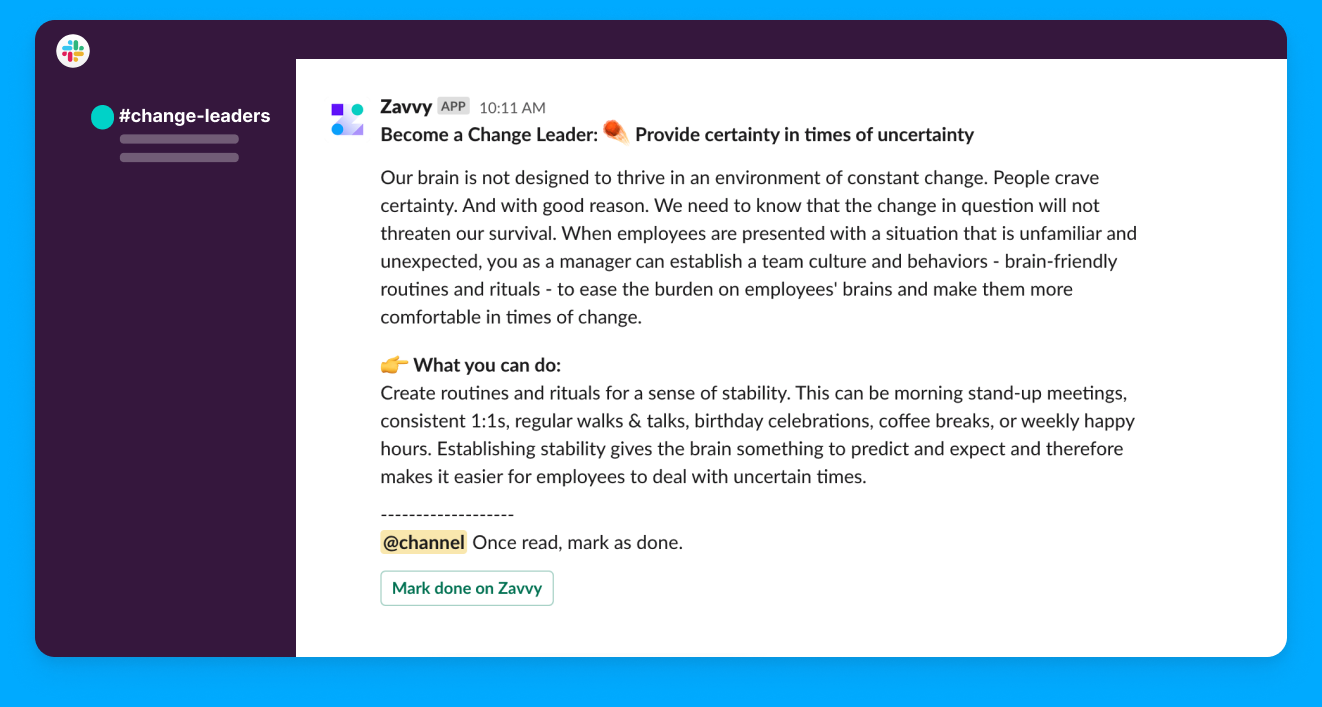Viewport: 1322px width, 707px height.
Task: Select the second placeholder bar in sidebar
Action: (179, 157)
